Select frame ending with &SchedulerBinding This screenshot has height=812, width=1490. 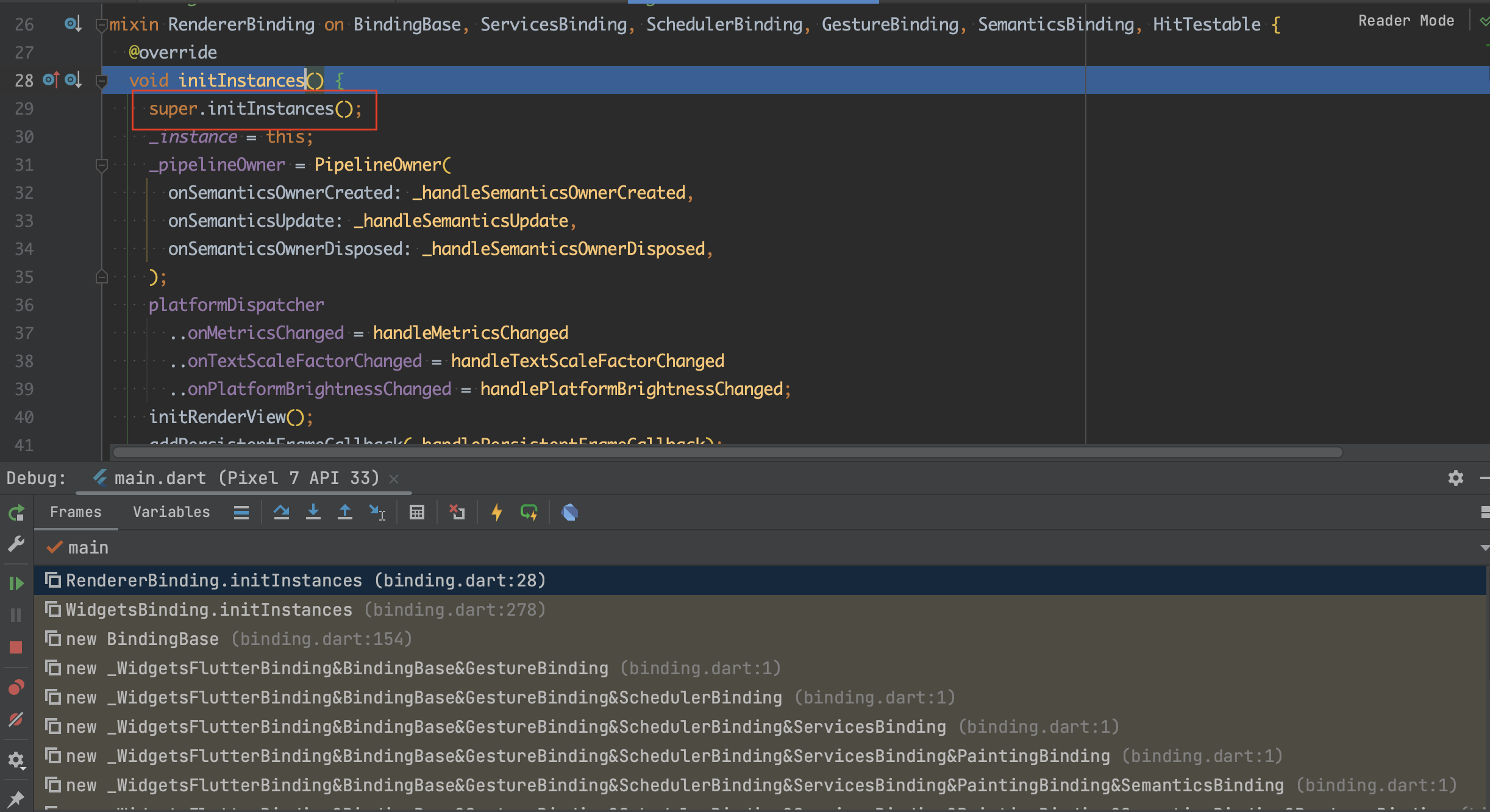(x=761, y=697)
